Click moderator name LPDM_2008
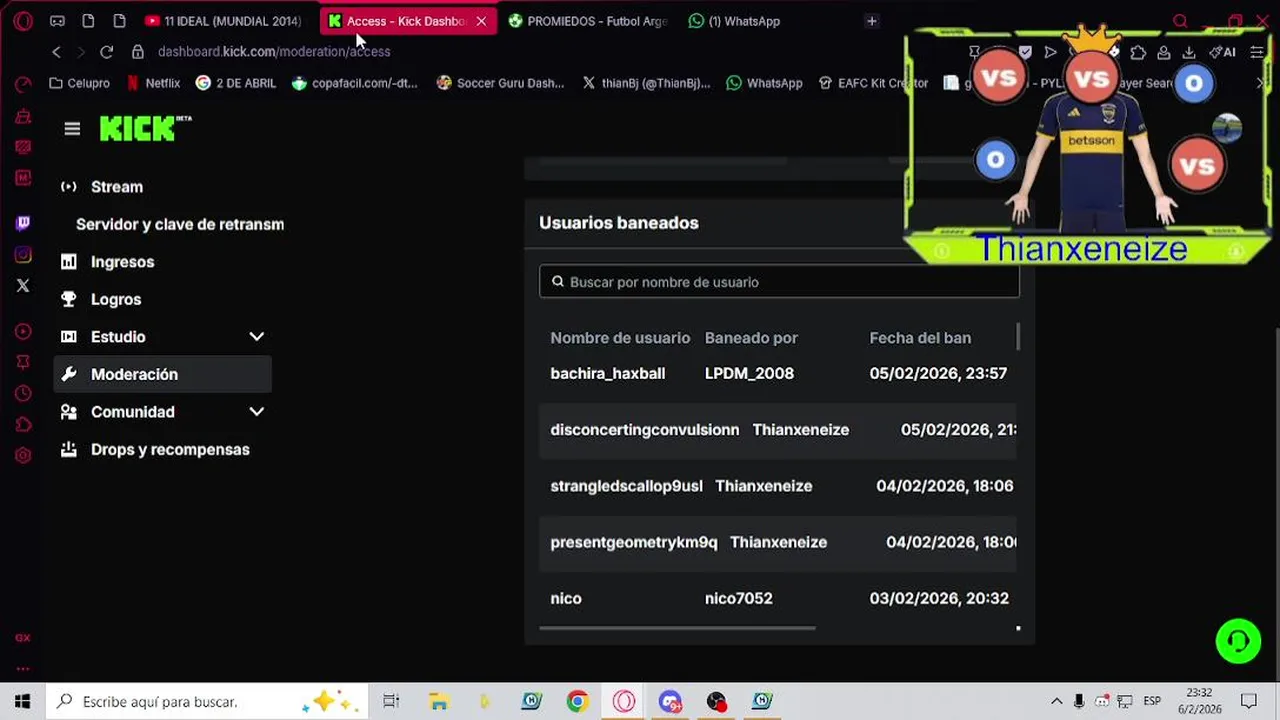This screenshot has width=1280, height=720. [x=749, y=373]
